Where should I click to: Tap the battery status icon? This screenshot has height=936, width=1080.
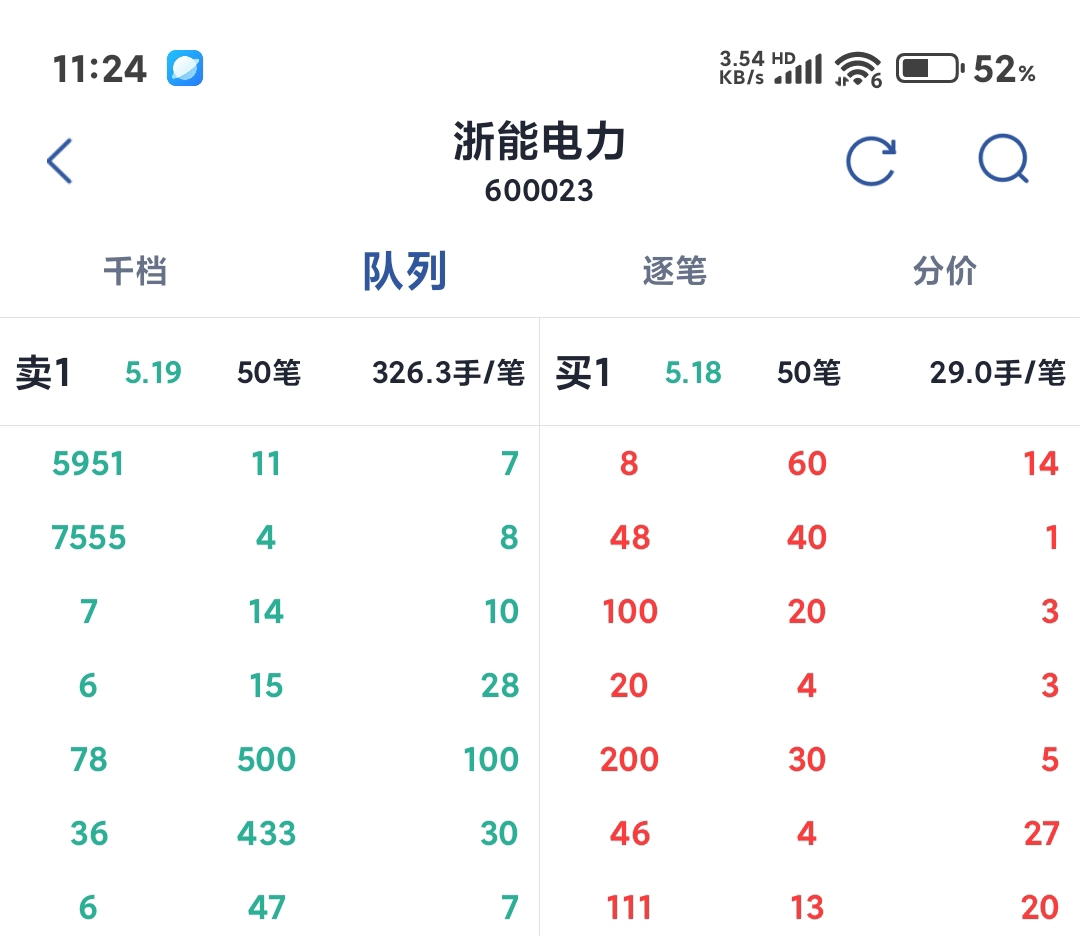pos(930,68)
